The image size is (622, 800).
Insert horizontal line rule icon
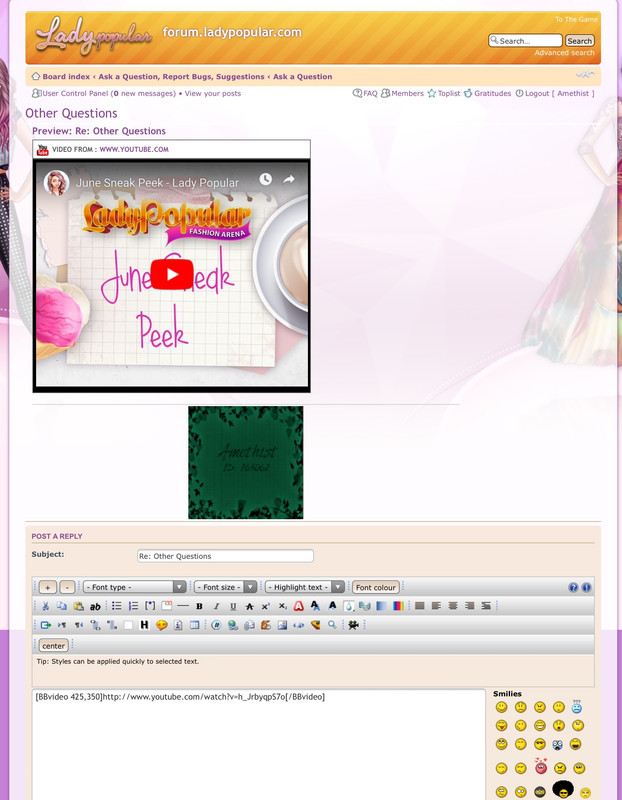tap(183, 606)
